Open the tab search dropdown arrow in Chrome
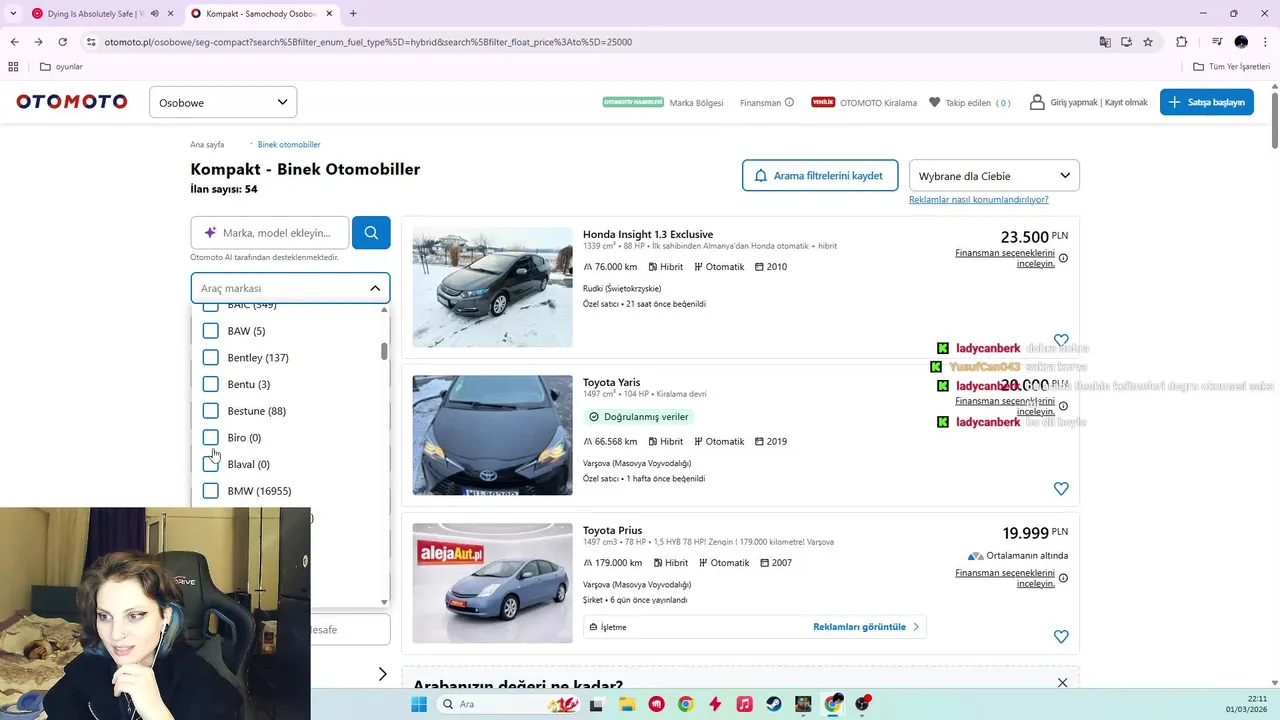 13,14
